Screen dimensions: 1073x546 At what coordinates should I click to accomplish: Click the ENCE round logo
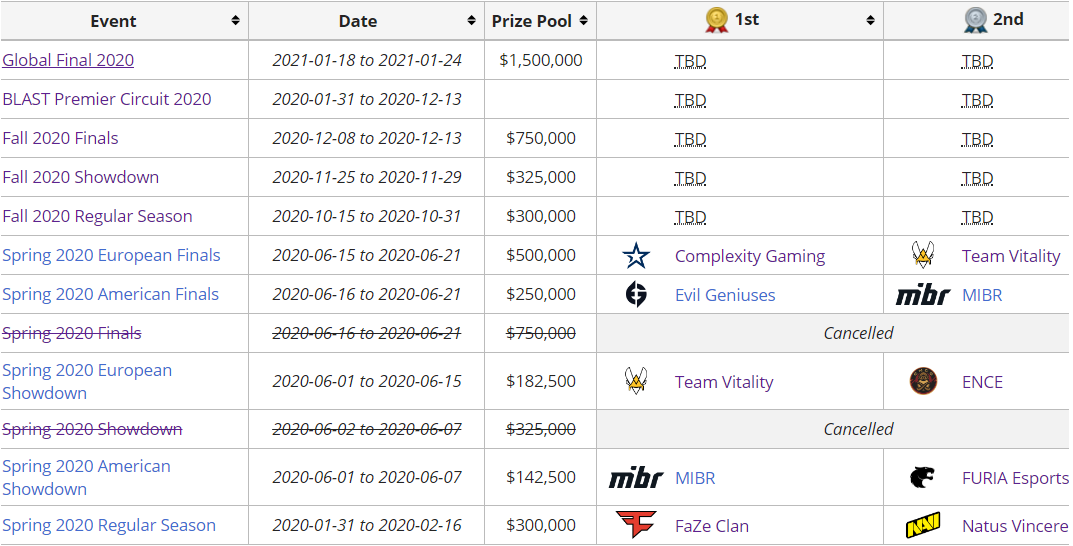click(x=923, y=381)
